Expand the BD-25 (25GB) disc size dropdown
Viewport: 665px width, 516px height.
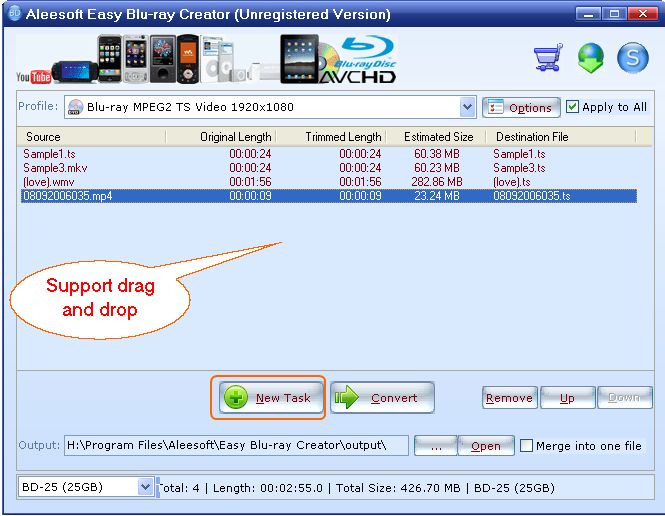145,487
